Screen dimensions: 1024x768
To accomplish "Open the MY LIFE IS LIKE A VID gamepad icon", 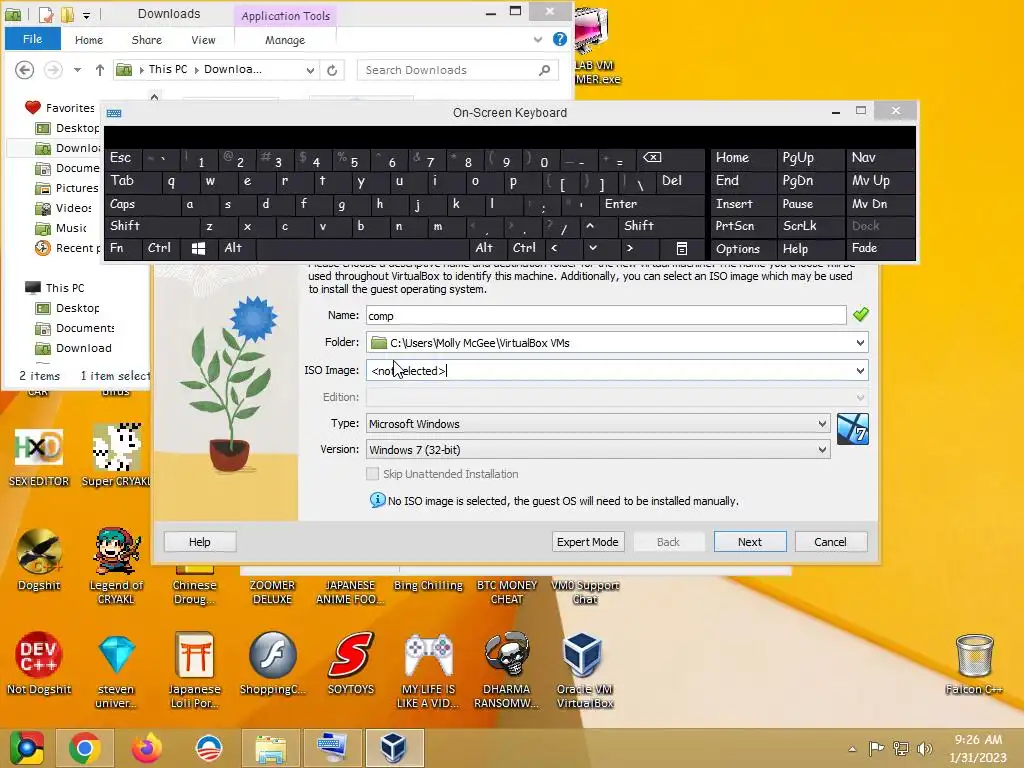I will click(x=428, y=655).
